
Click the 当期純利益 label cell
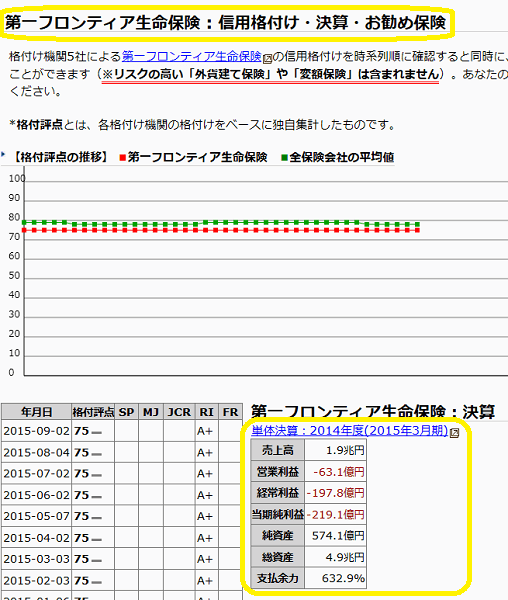(x=278, y=514)
